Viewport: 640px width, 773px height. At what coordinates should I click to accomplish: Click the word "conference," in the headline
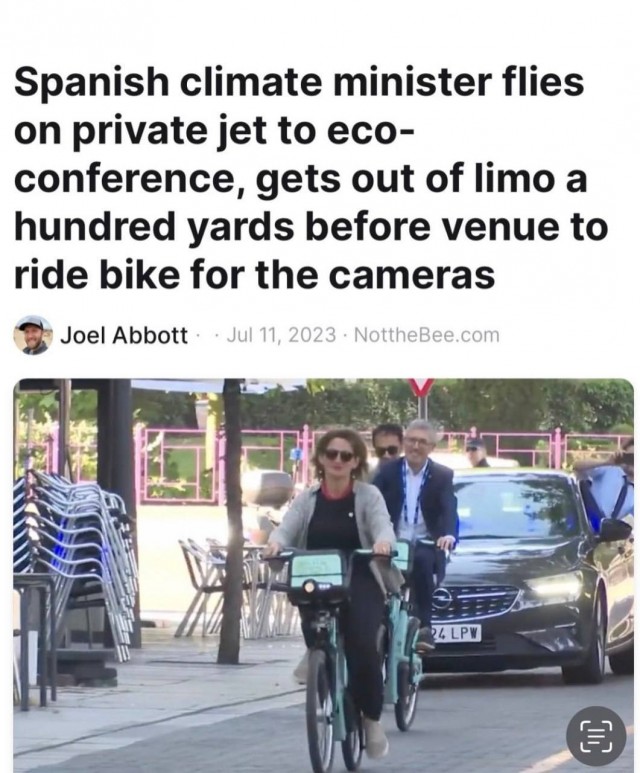130,179
